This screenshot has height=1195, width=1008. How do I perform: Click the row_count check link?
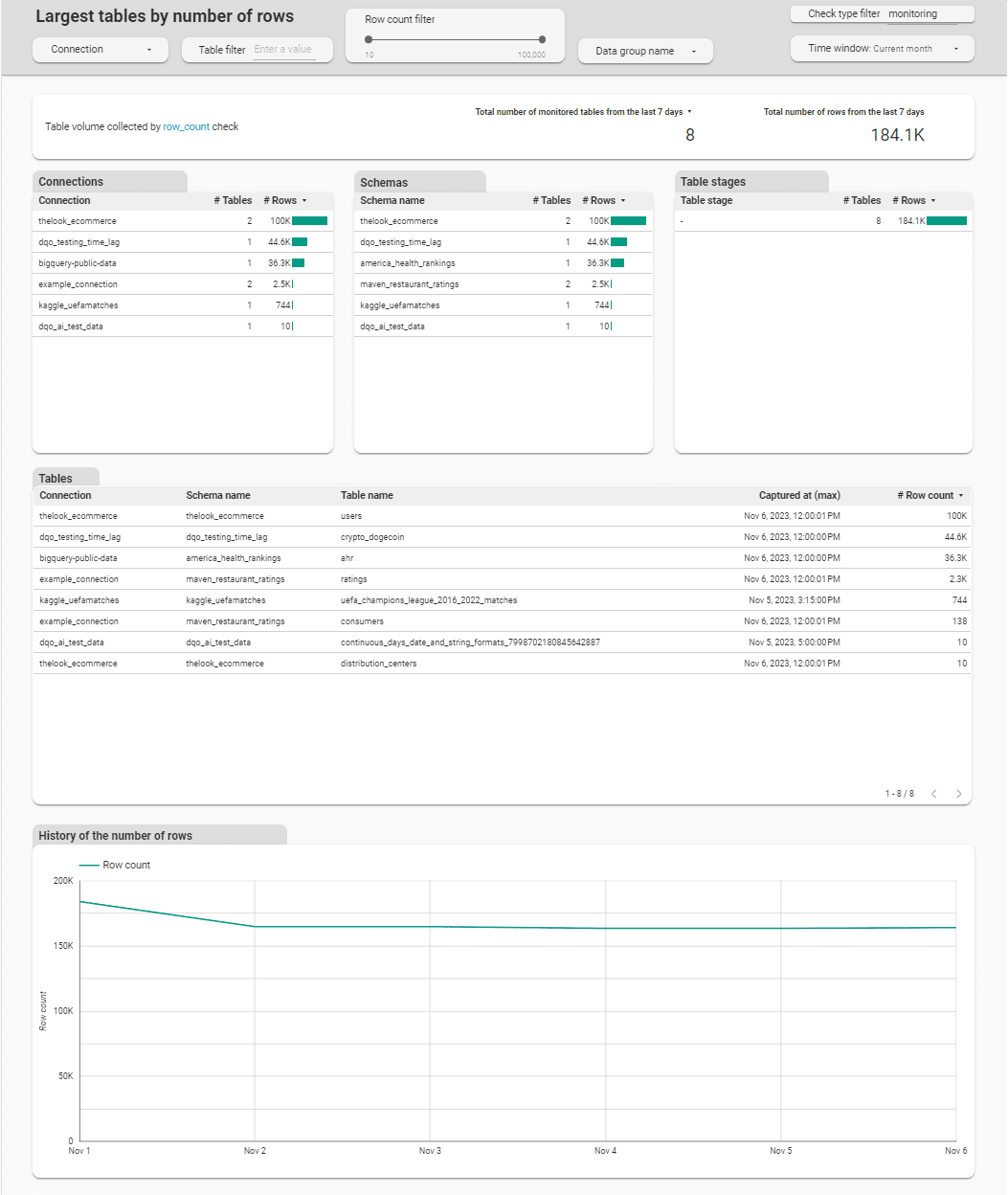pyautogui.click(x=186, y=127)
